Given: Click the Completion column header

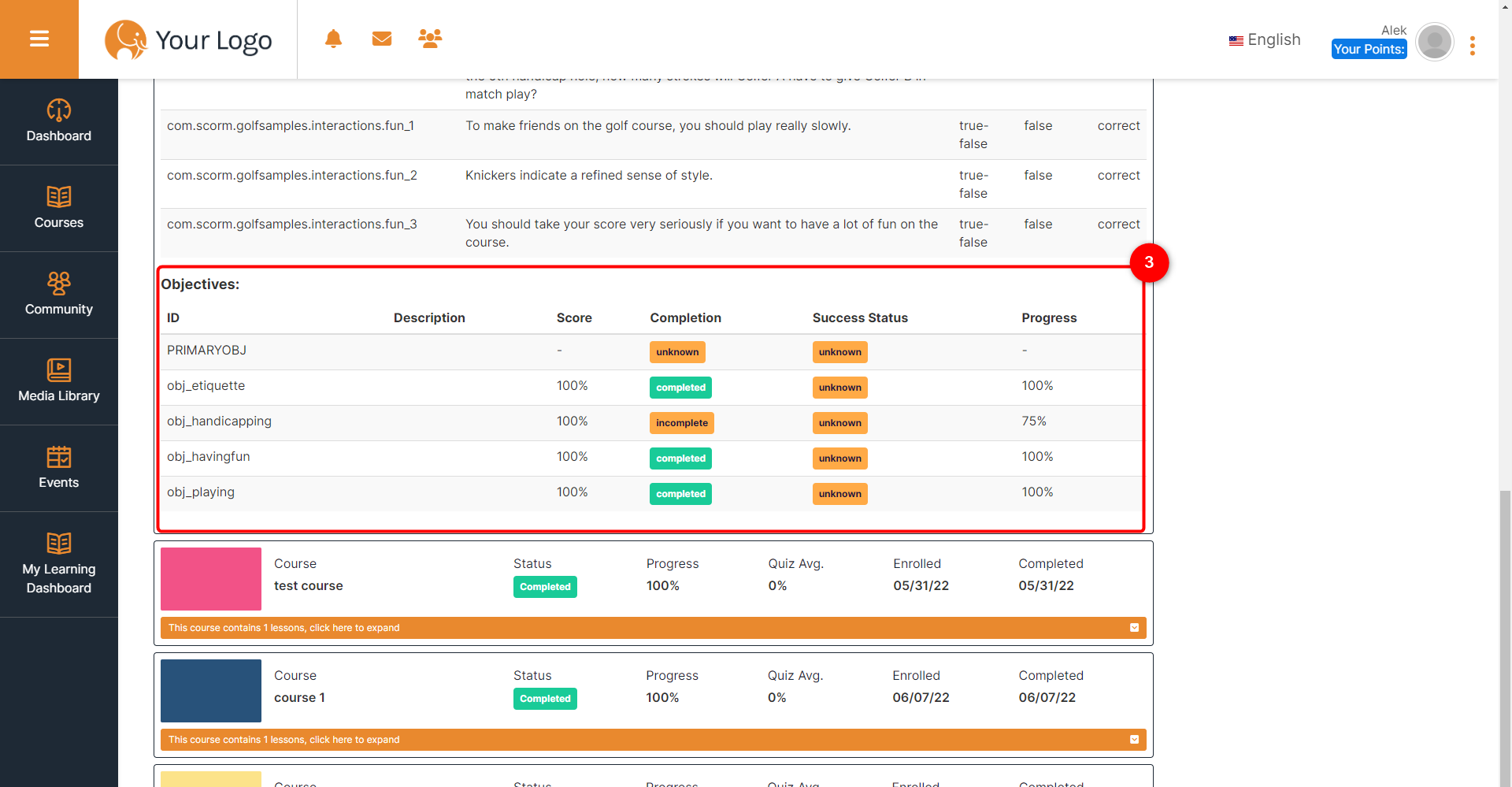Looking at the screenshot, I should [x=685, y=317].
